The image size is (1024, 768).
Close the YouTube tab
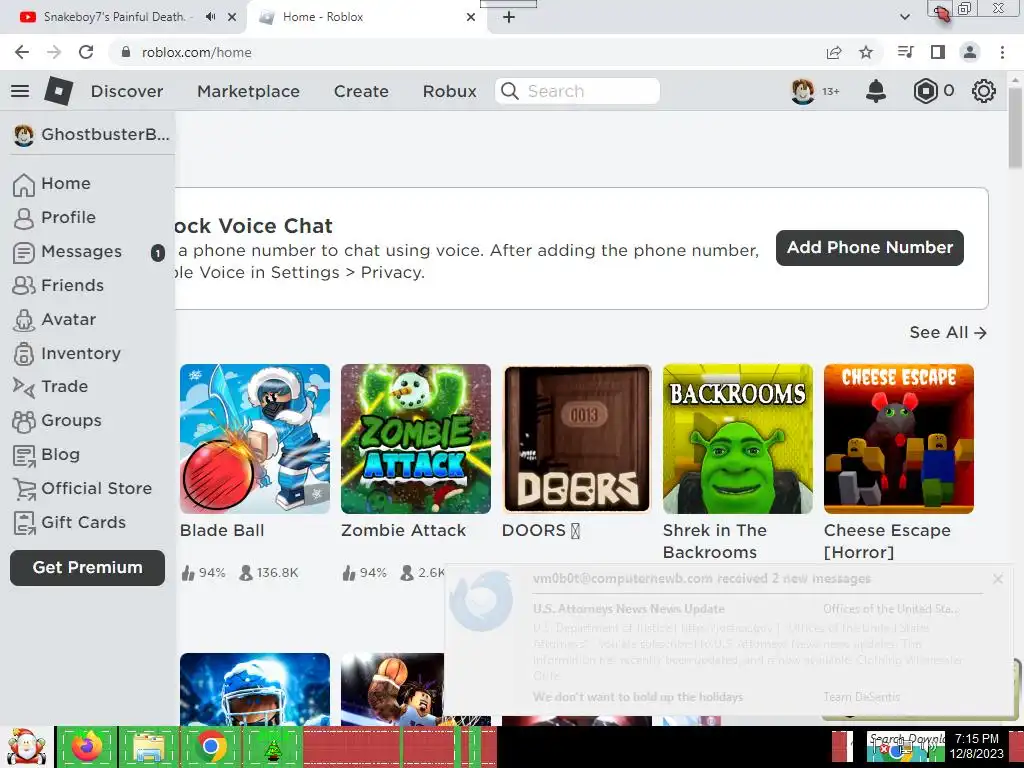[232, 17]
